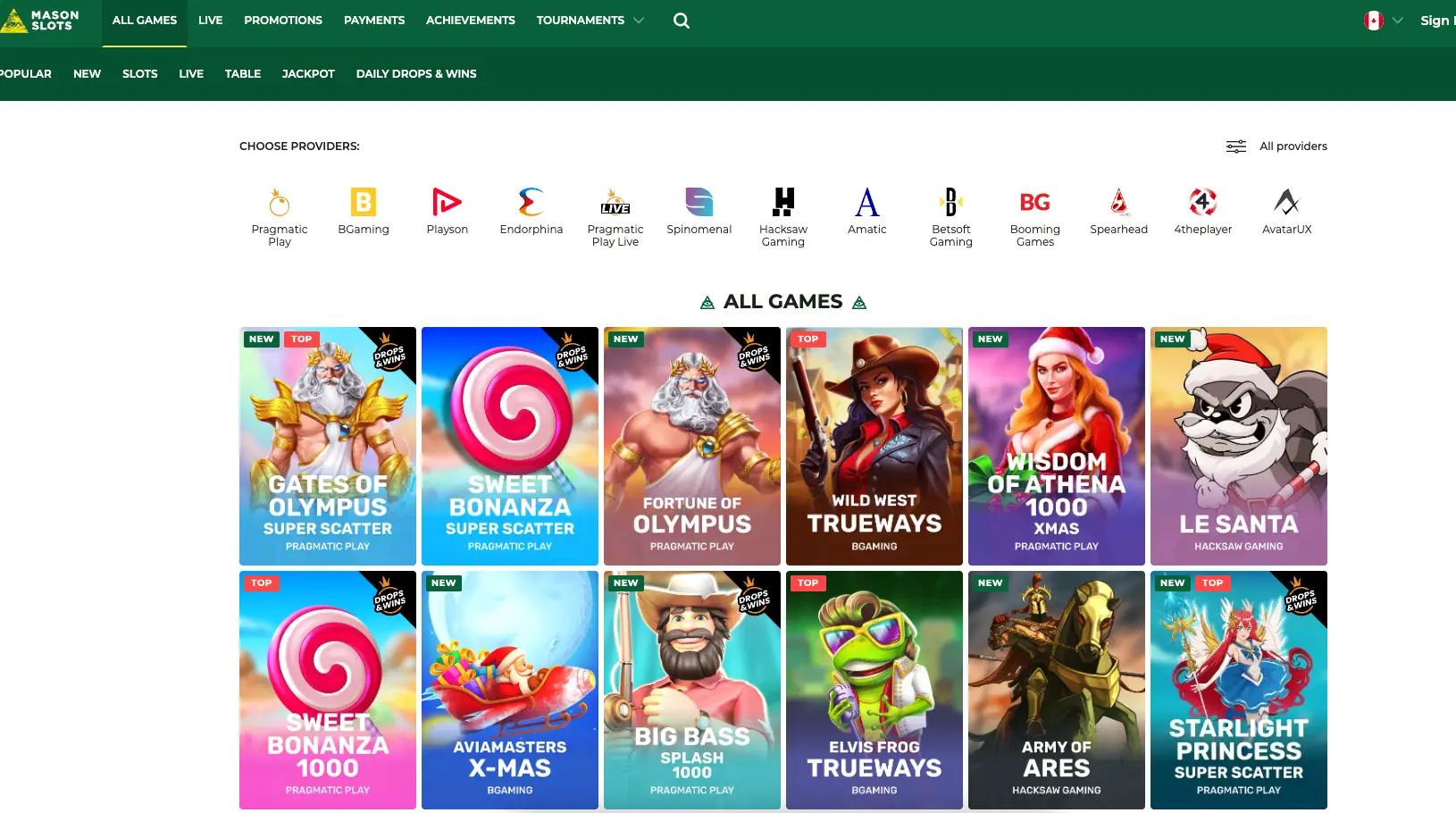Select the Booming Games provider
This screenshot has width=1456, height=813.
tap(1034, 203)
